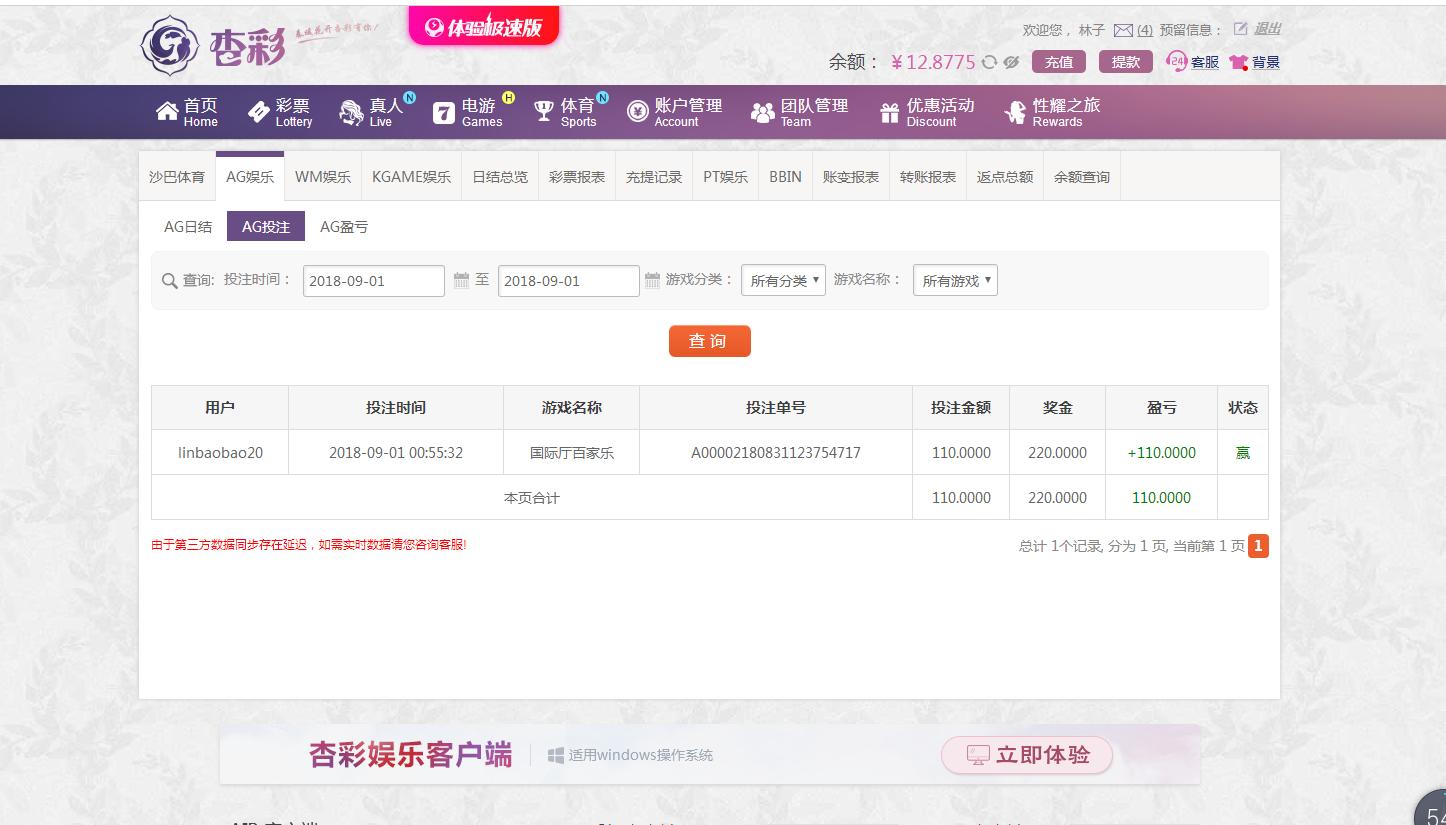Open the envelope message icon near 欢迎您
The width and height of the screenshot is (1446, 825).
tap(1122, 29)
